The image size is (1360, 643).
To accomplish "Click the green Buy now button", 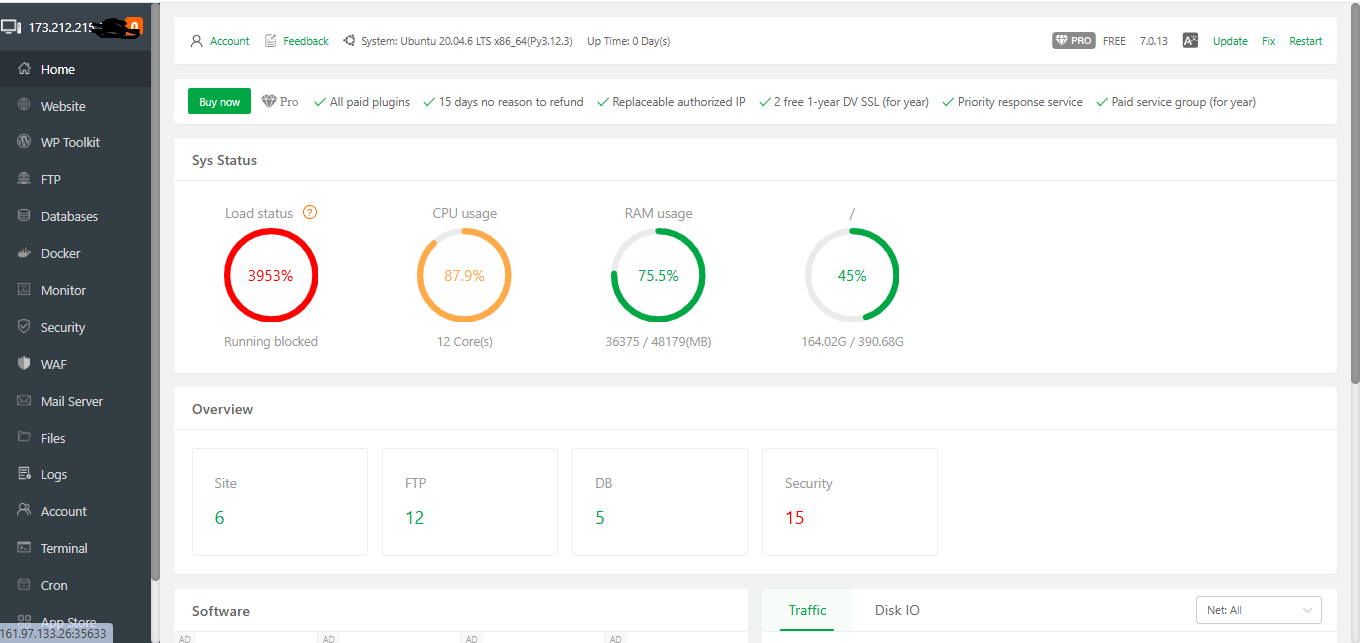I will pos(219,101).
